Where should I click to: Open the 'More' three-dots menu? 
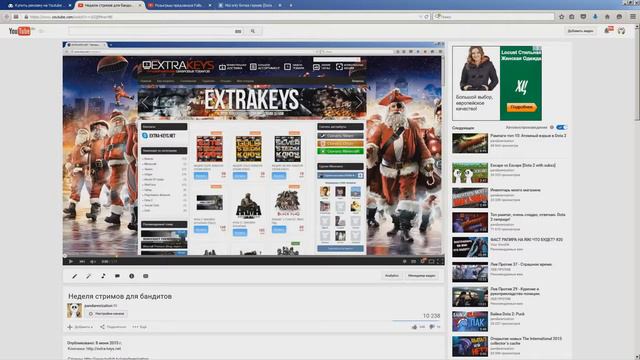pos(140,327)
